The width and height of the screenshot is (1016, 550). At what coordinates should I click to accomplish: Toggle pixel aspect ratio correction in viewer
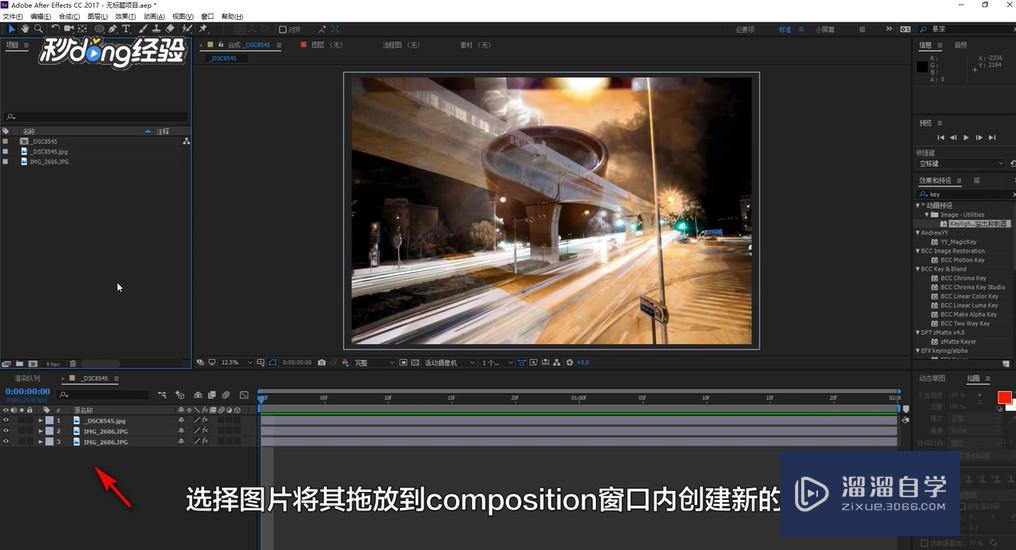coord(521,363)
